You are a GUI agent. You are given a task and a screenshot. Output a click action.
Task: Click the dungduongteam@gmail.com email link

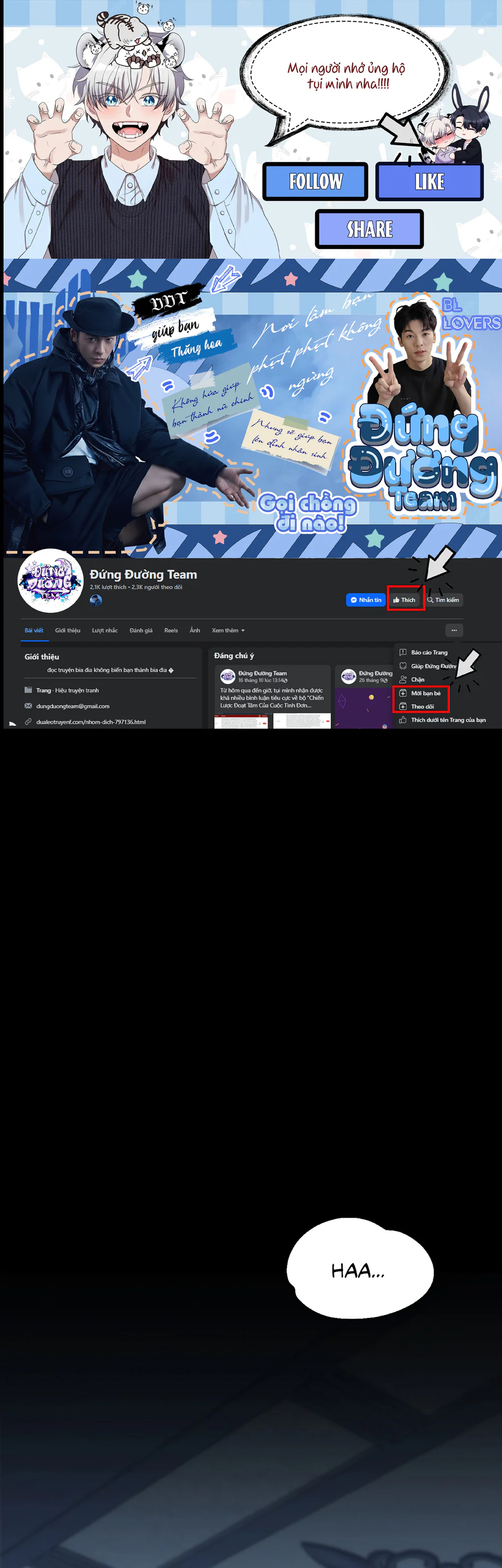pos(72,706)
